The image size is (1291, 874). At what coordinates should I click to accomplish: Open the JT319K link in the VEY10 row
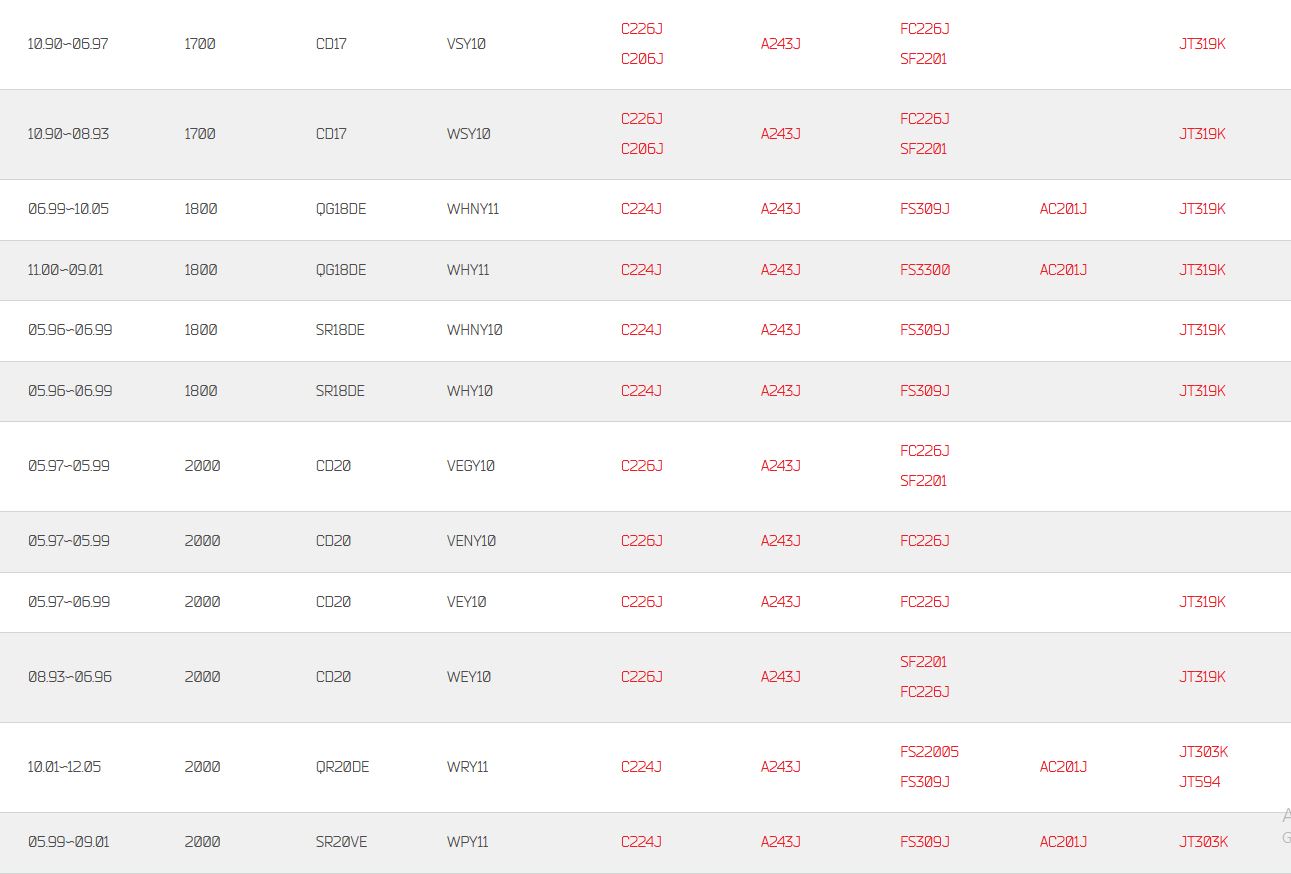1202,602
